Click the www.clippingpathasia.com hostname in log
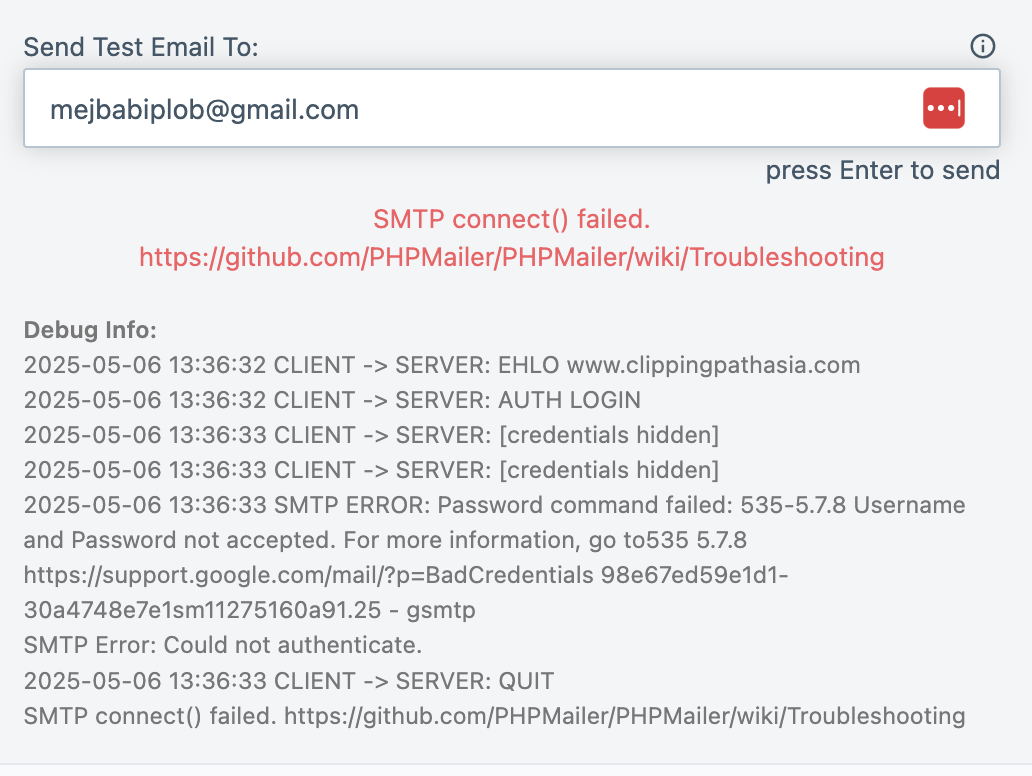The width and height of the screenshot is (1032, 776). pos(713,365)
